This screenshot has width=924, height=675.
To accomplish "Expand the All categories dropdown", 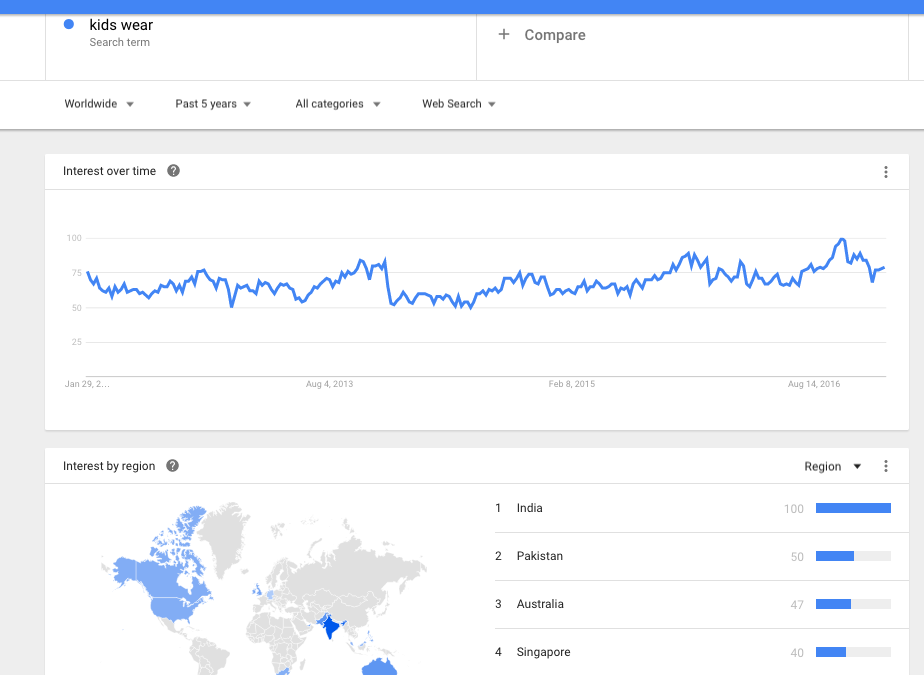I will point(338,104).
